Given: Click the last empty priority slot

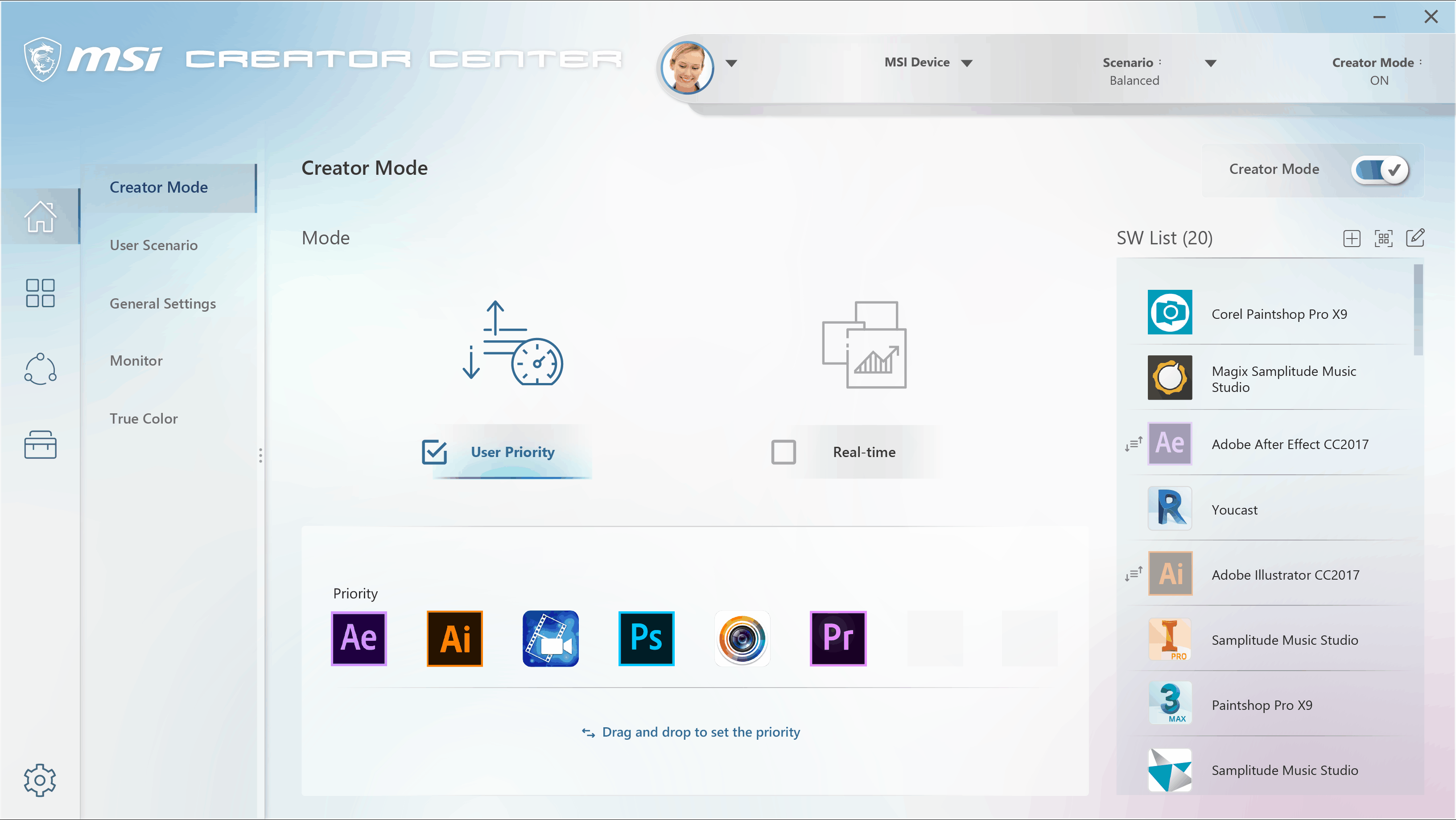Looking at the screenshot, I should pos(1029,639).
